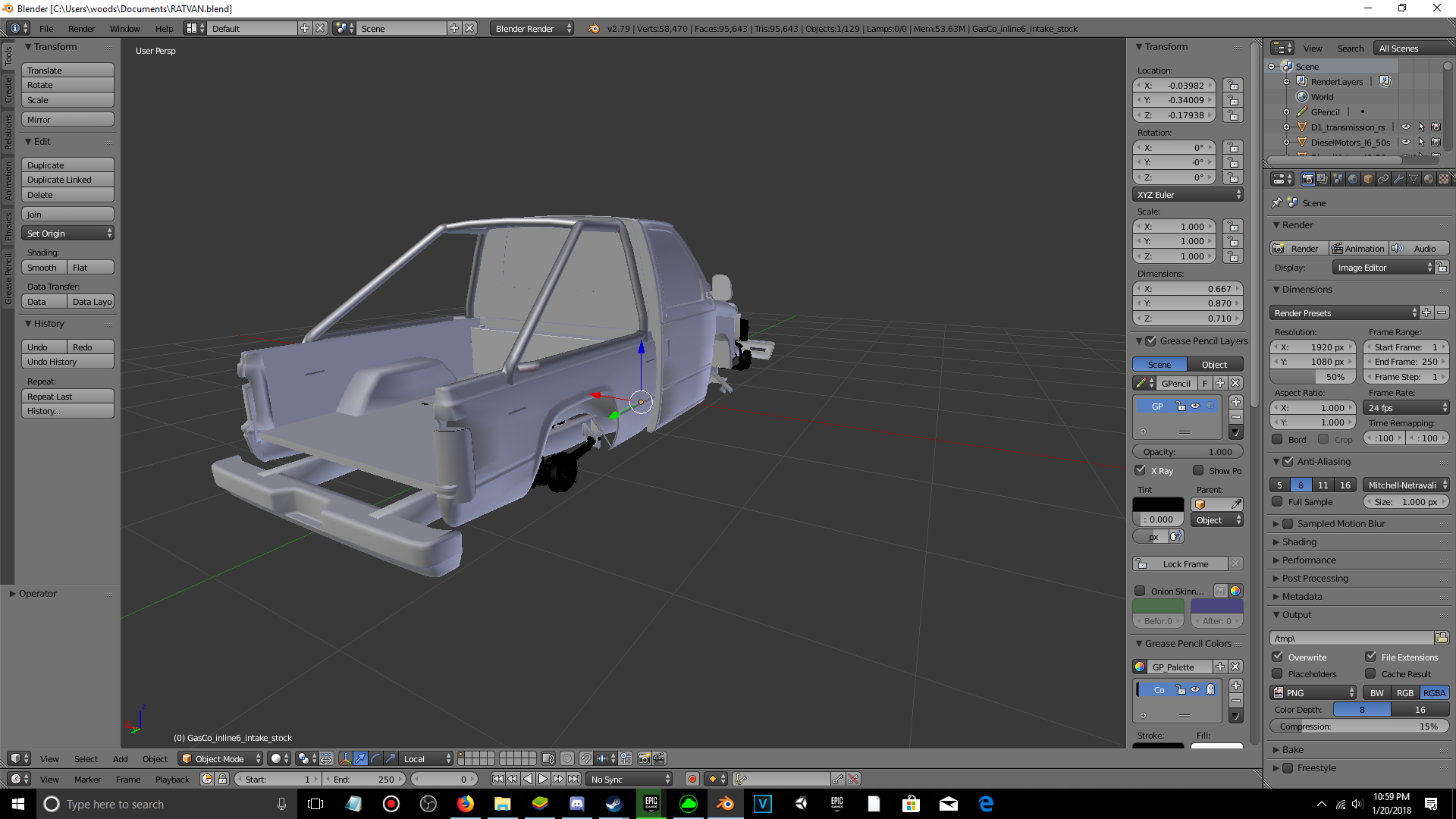Open the Render menu in top bar
This screenshot has width=1456, height=819.
coord(81,29)
